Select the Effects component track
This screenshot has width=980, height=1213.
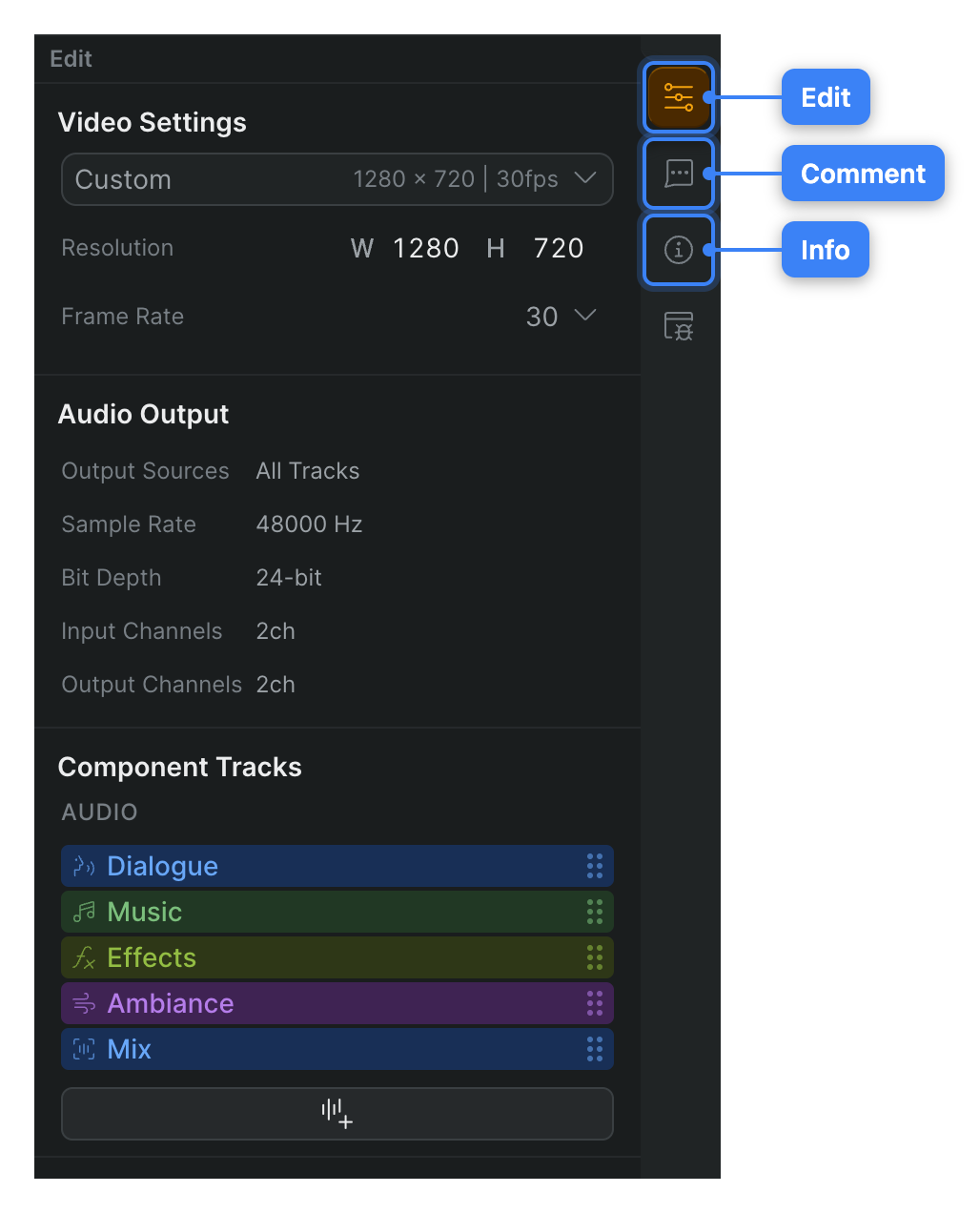coord(337,957)
